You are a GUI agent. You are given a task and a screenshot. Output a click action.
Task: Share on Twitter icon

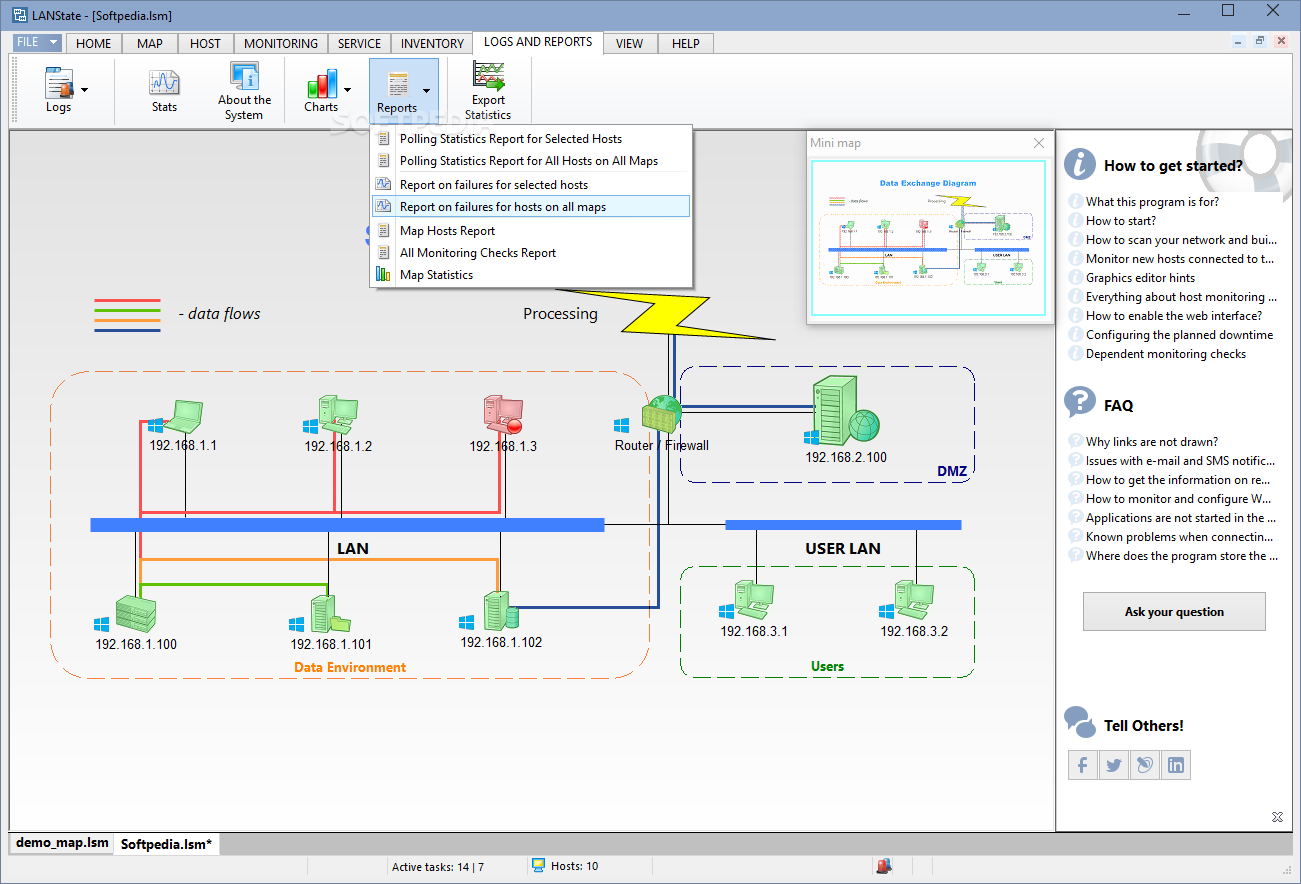point(1114,765)
